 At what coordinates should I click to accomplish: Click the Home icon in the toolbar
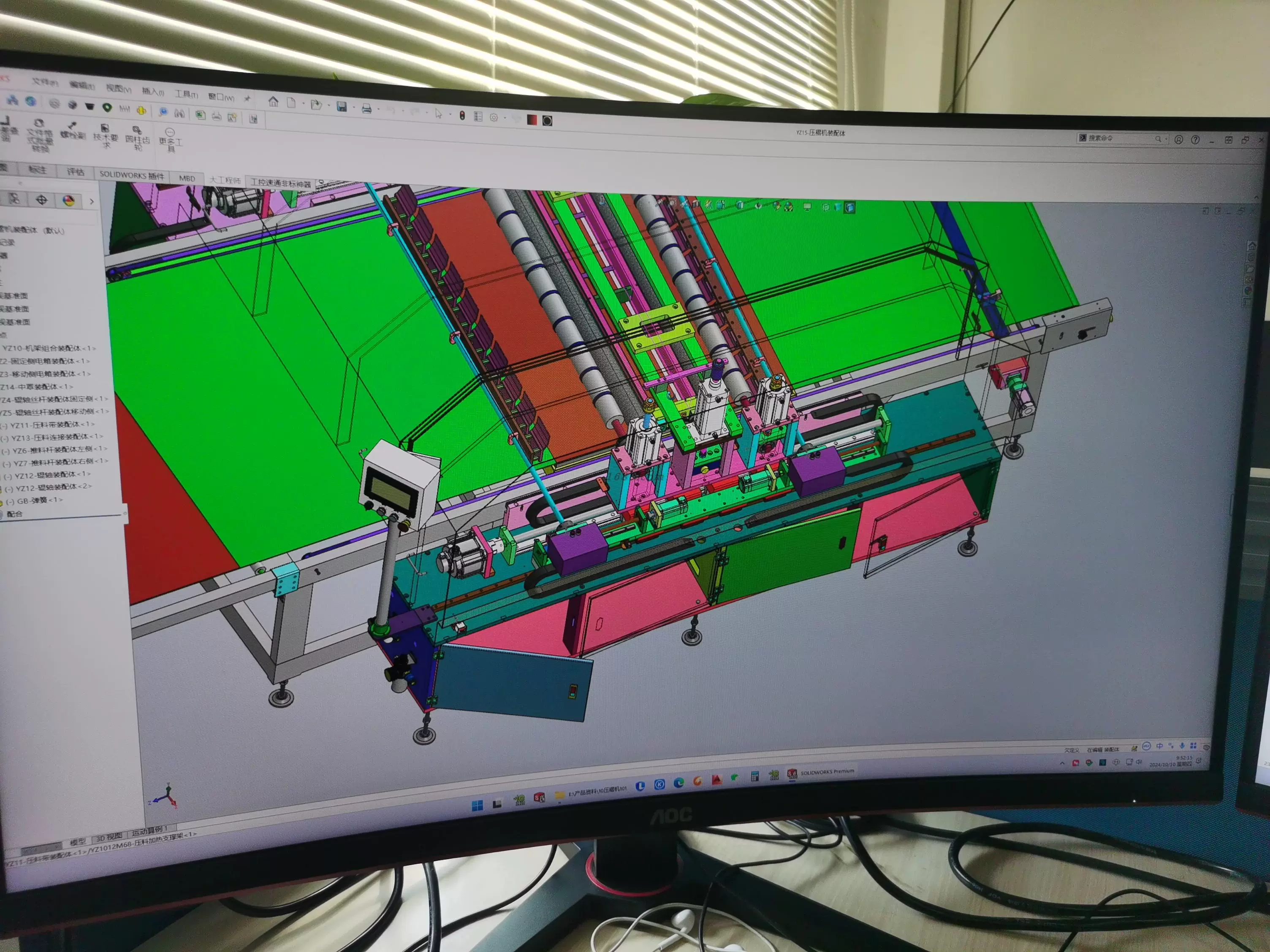tap(273, 102)
